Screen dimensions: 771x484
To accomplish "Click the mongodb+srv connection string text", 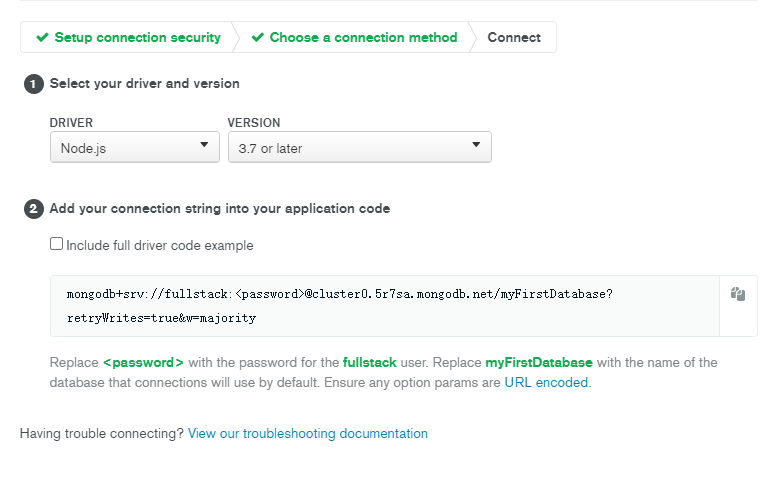I will (340, 294).
